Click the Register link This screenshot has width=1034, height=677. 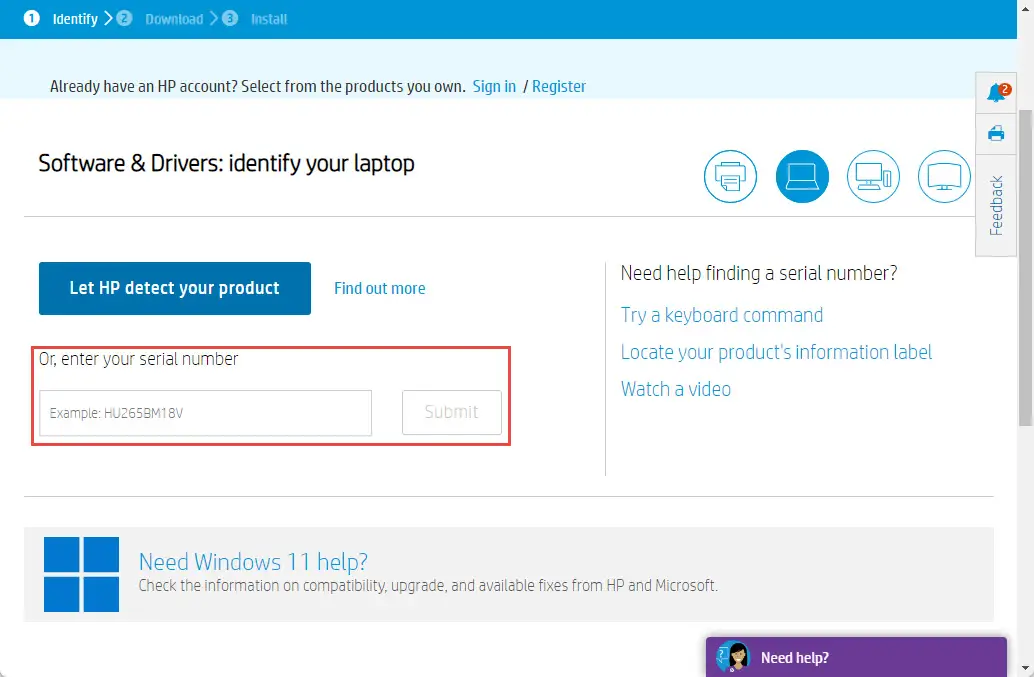point(559,86)
